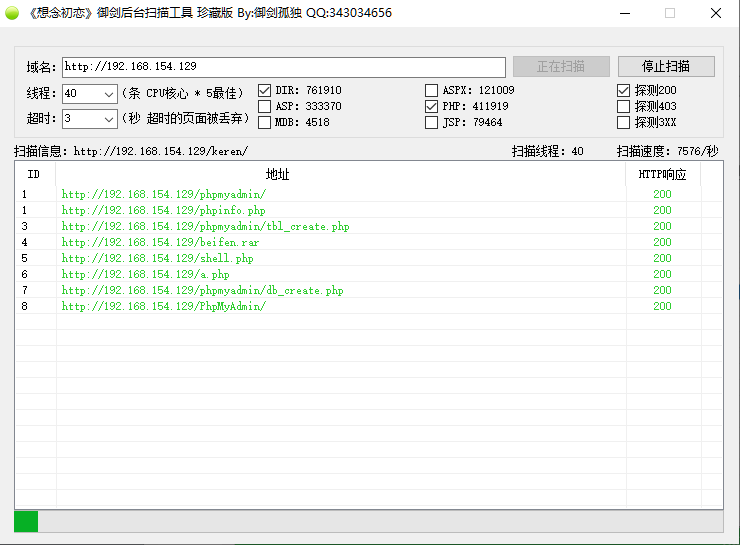Click the scan progress bar
This screenshot has width=740, height=545.
point(369,521)
